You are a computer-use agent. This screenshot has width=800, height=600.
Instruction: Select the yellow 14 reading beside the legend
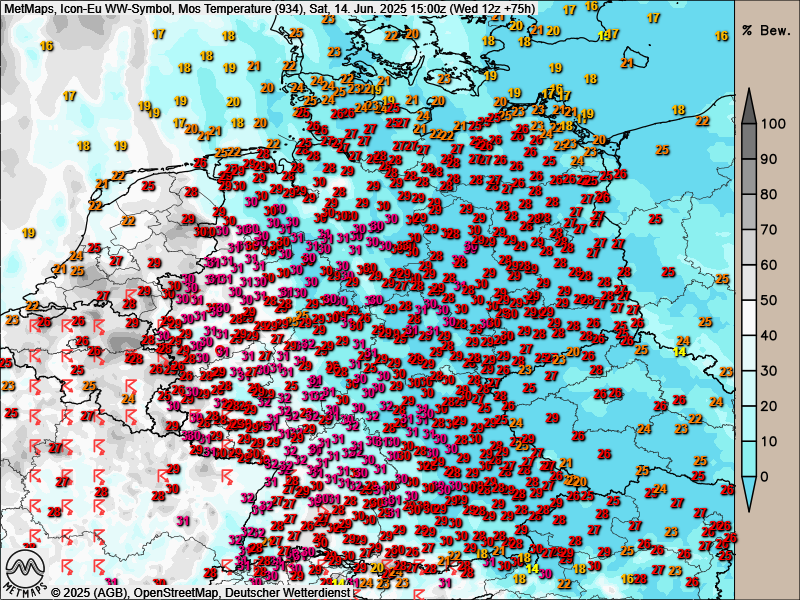coord(679,351)
